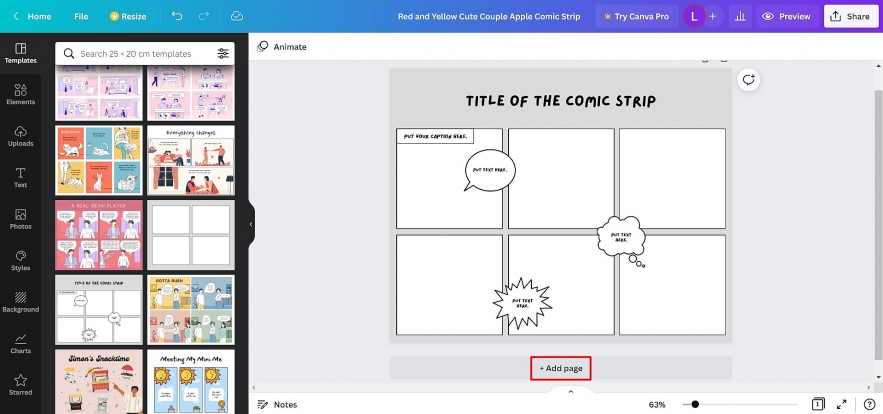Image resolution: width=883 pixels, height=414 pixels.
Task: Click the zoom slider handle
Action: click(695, 404)
